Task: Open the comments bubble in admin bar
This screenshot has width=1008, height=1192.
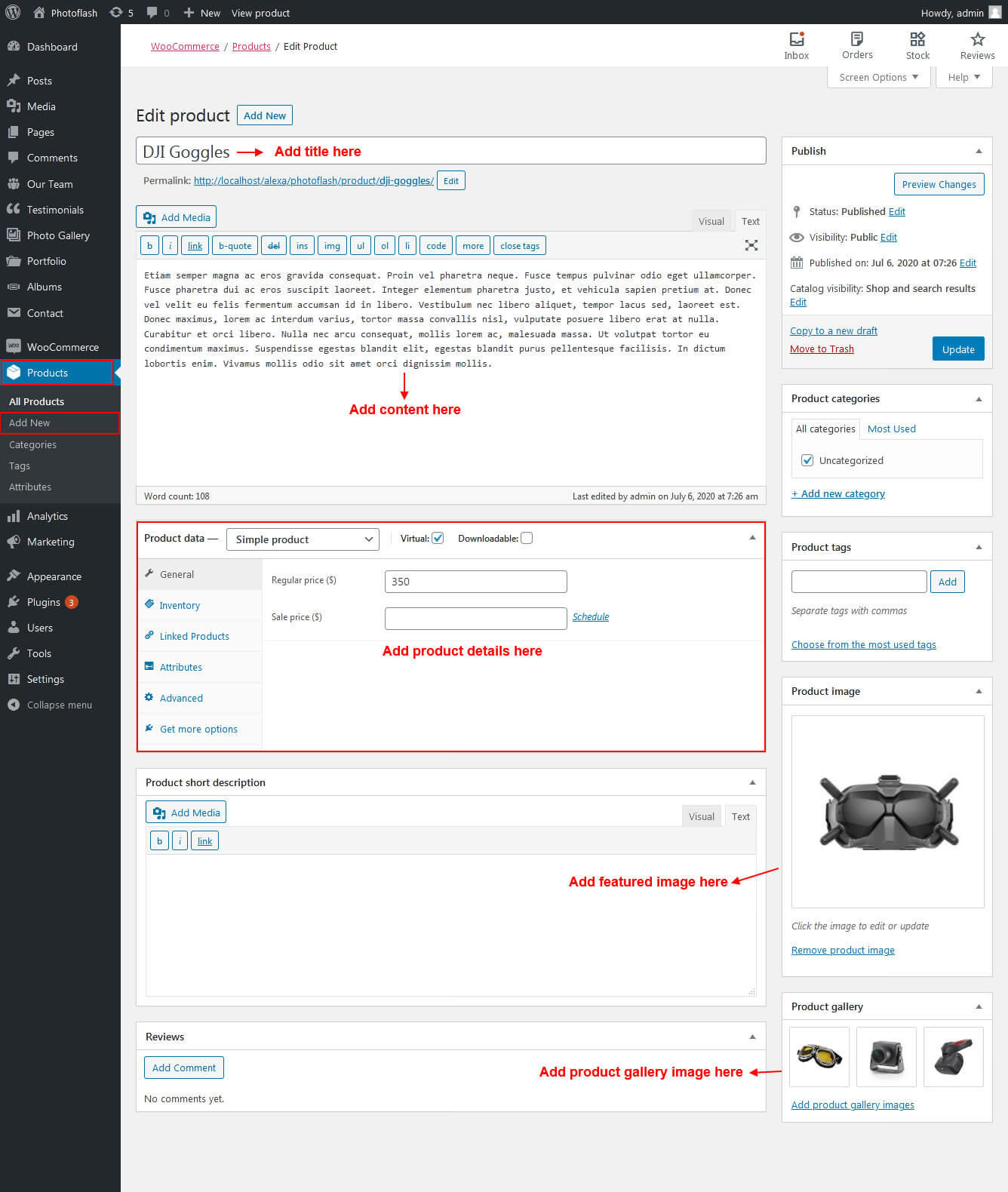Action: coord(158,12)
